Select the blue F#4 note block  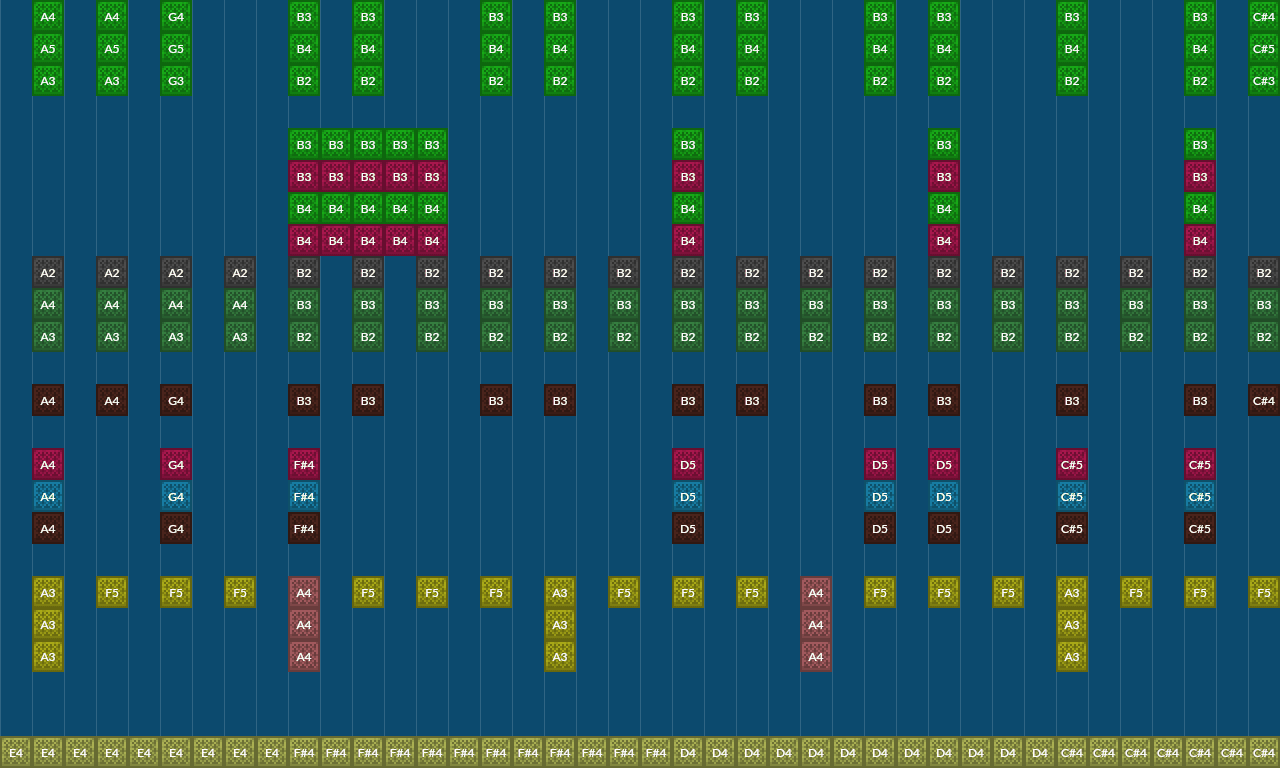304,496
